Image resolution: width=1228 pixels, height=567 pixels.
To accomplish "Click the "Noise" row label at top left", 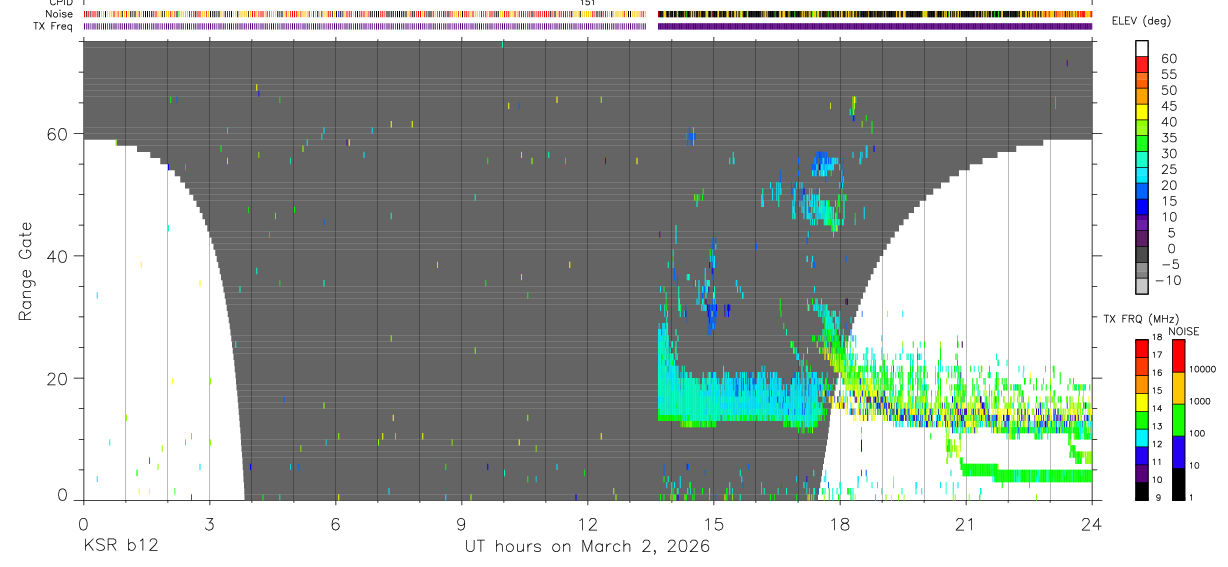I will (57, 14).
